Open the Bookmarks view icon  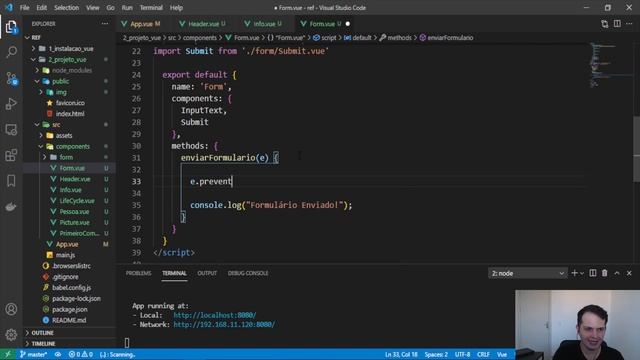11,181
